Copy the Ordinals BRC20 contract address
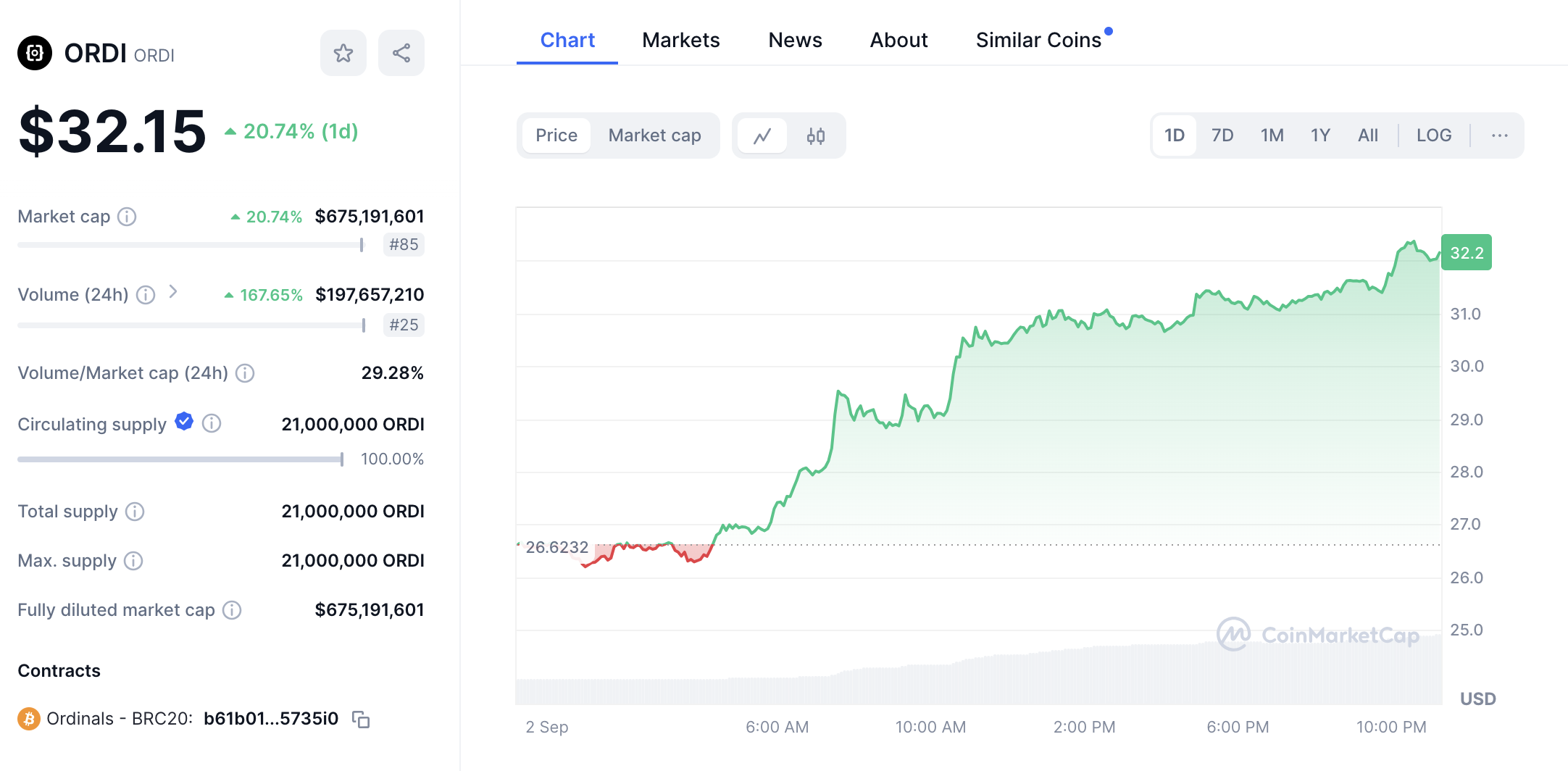Viewport: 1568px width, 771px height. click(x=361, y=719)
